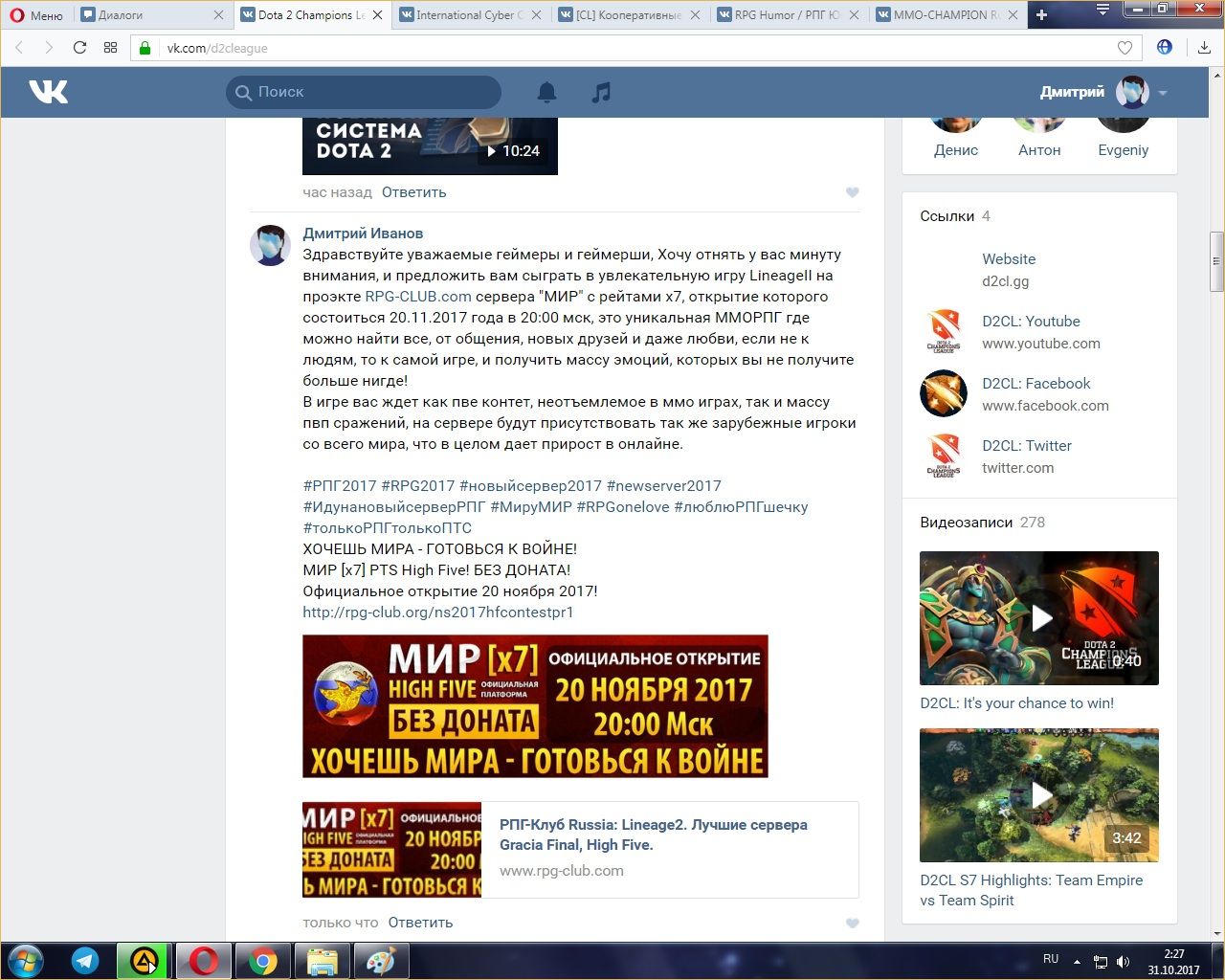Add page to bookmarks with heart icon

1125,48
